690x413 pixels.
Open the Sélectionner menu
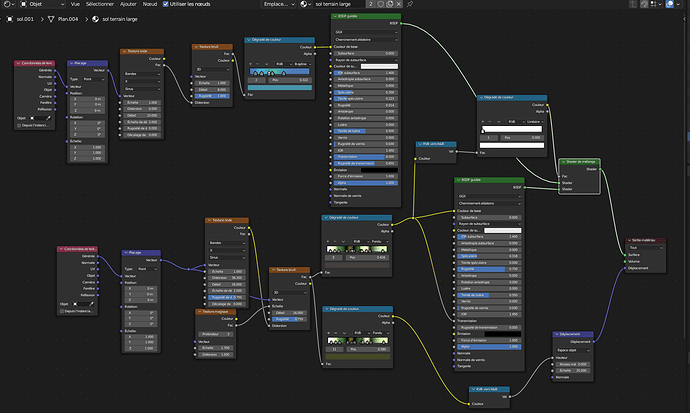pyautogui.click(x=99, y=4)
